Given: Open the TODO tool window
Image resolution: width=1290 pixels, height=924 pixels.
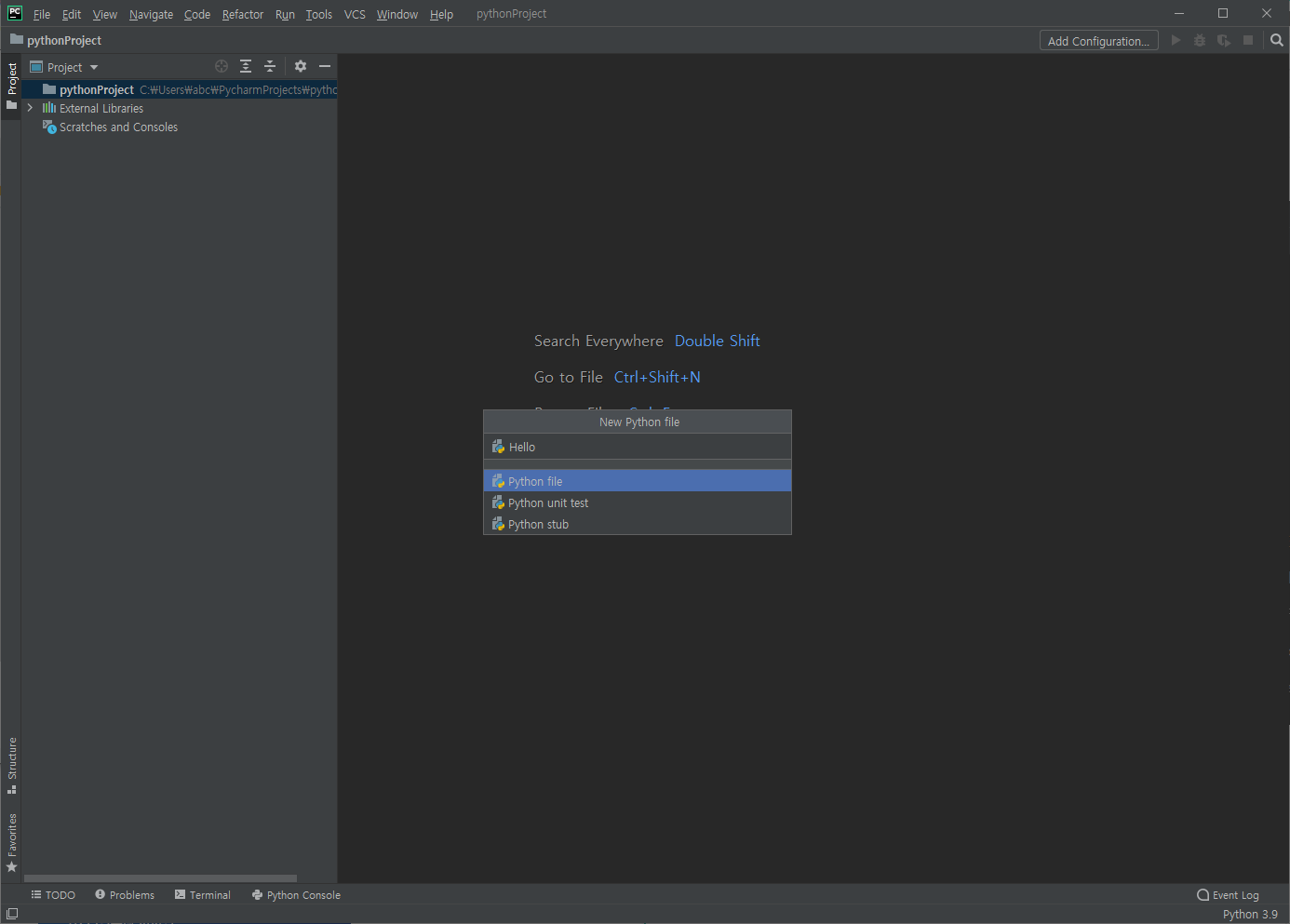Looking at the screenshot, I should coord(53,894).
